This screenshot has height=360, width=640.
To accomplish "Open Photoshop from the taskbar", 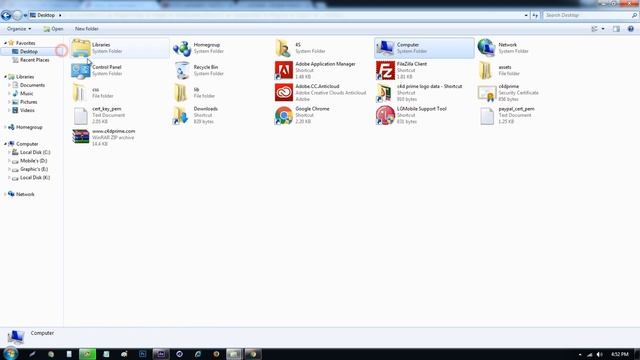I will 142,354.
